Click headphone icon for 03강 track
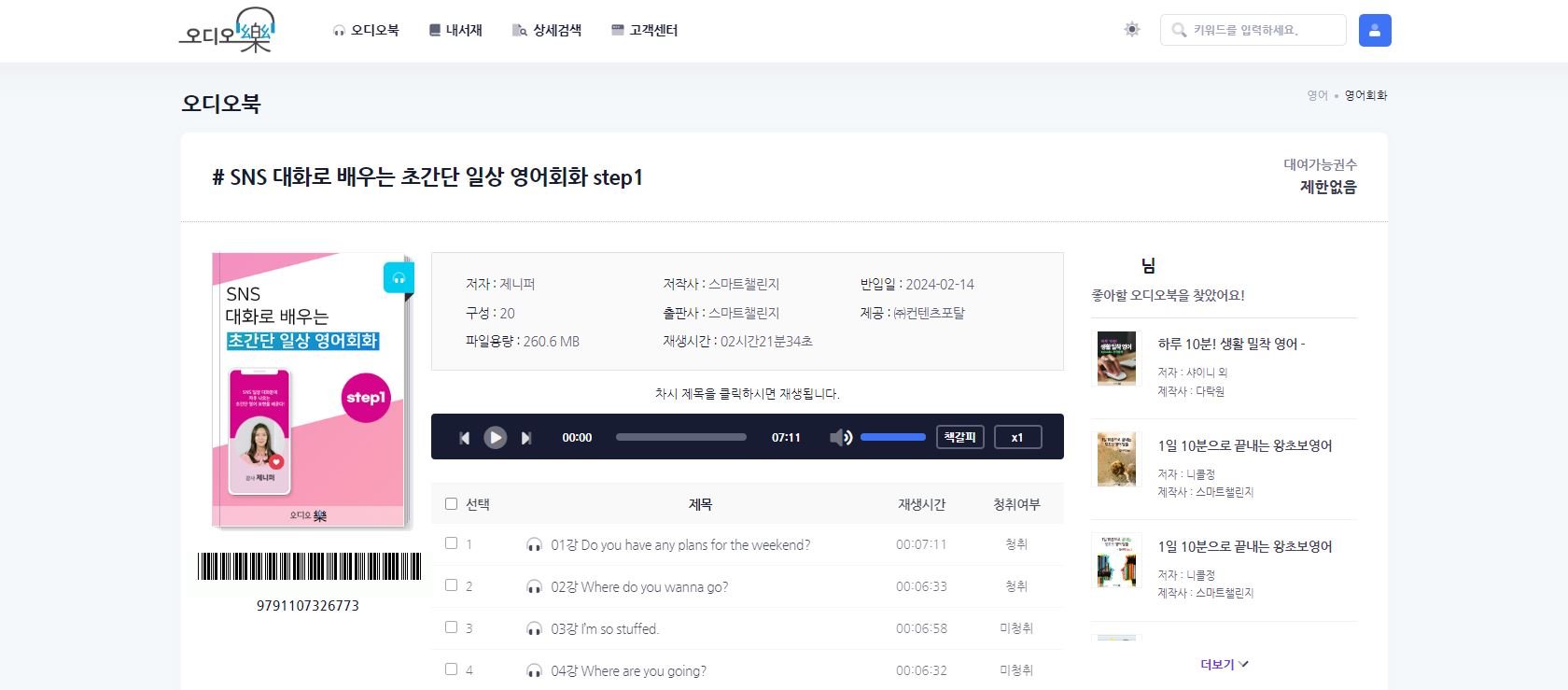 pyautogui.click(x=535, y=629)
